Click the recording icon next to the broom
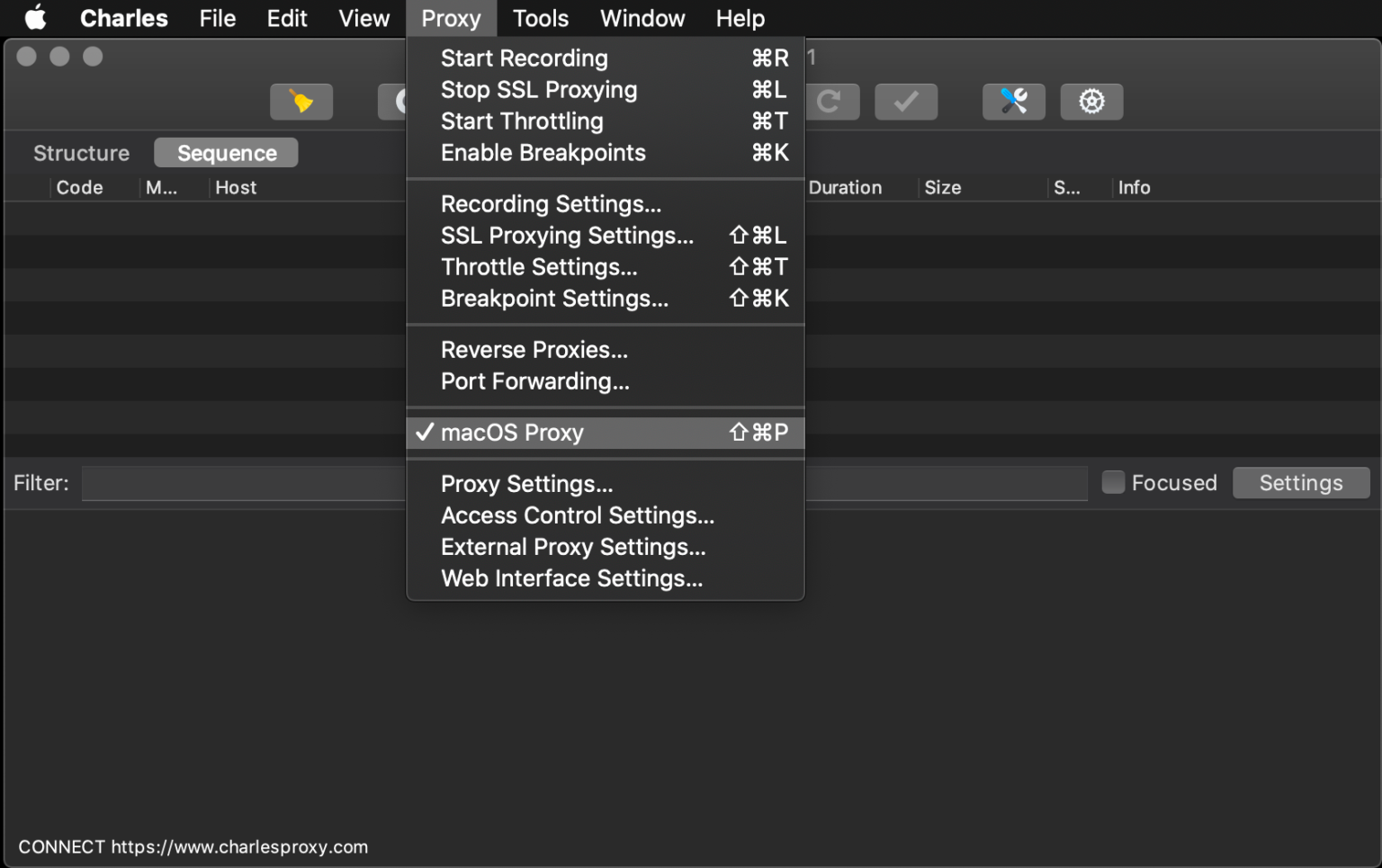Viewport: 1382px width, 868px height. (x=399, y=102)
